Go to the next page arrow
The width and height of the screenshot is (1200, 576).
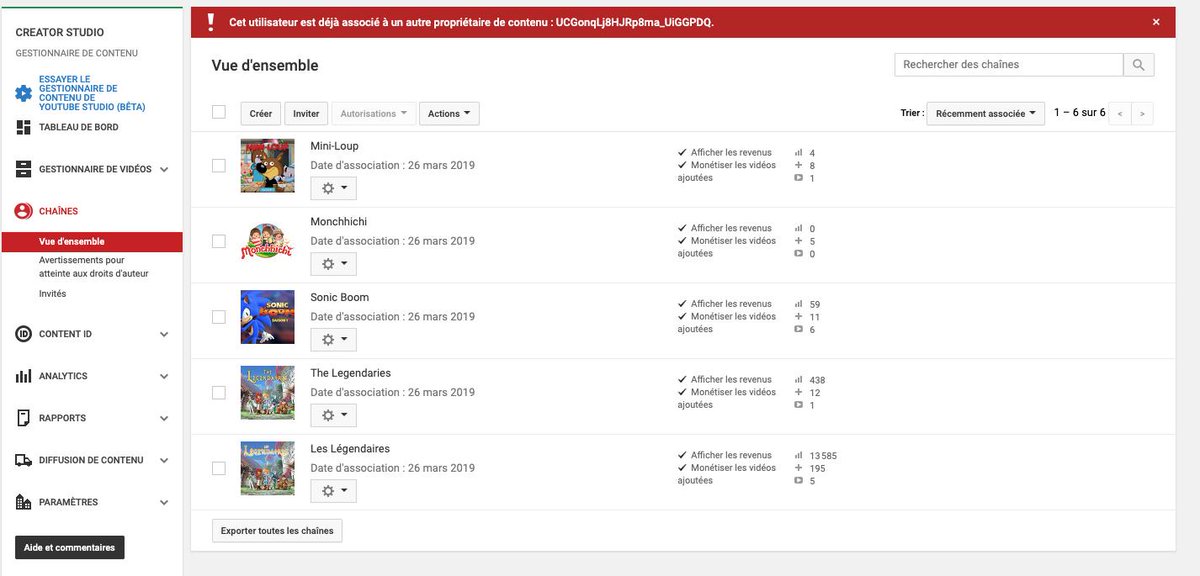point(1142,114)
